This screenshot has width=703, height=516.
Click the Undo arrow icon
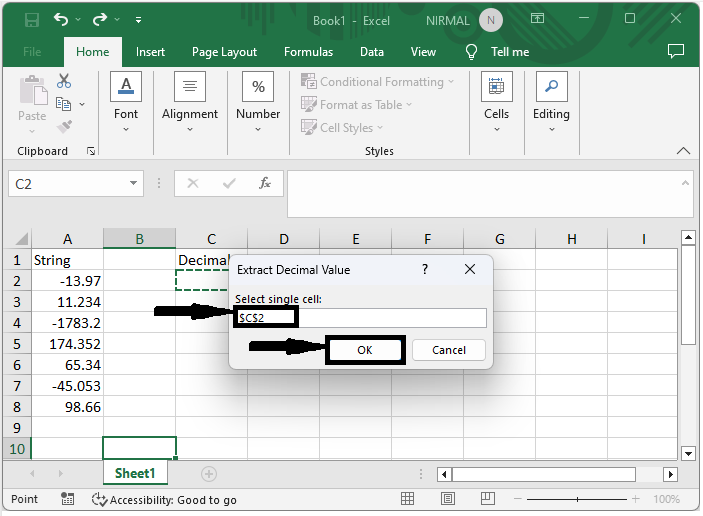click(62, 20)
